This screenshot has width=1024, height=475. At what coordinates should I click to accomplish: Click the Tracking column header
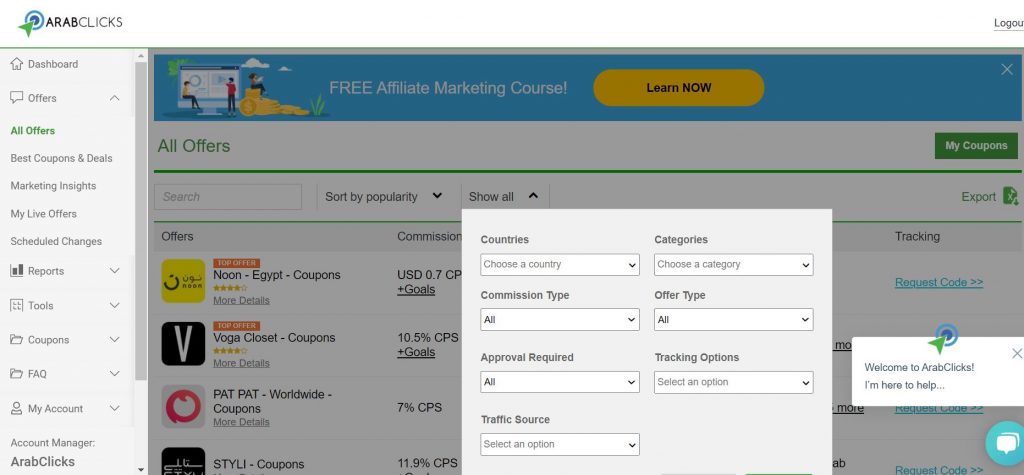coord(917,237)
